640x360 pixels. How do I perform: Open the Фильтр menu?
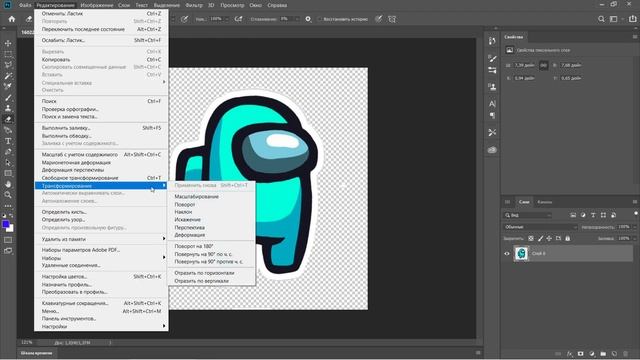(193, 5)
